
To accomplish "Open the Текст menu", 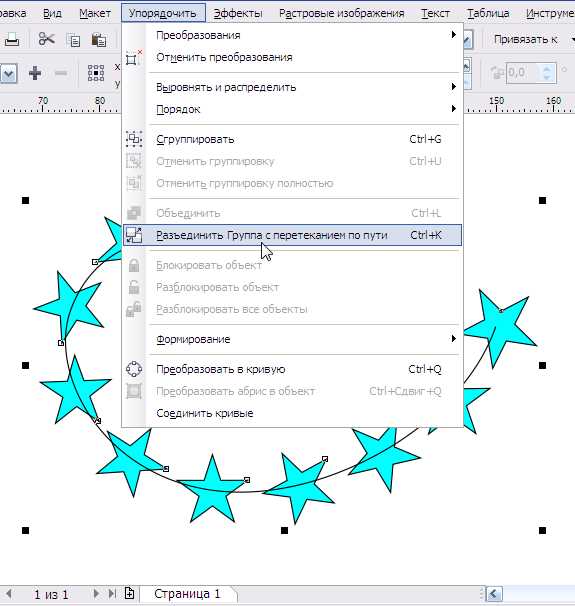I will click(435, 14).
